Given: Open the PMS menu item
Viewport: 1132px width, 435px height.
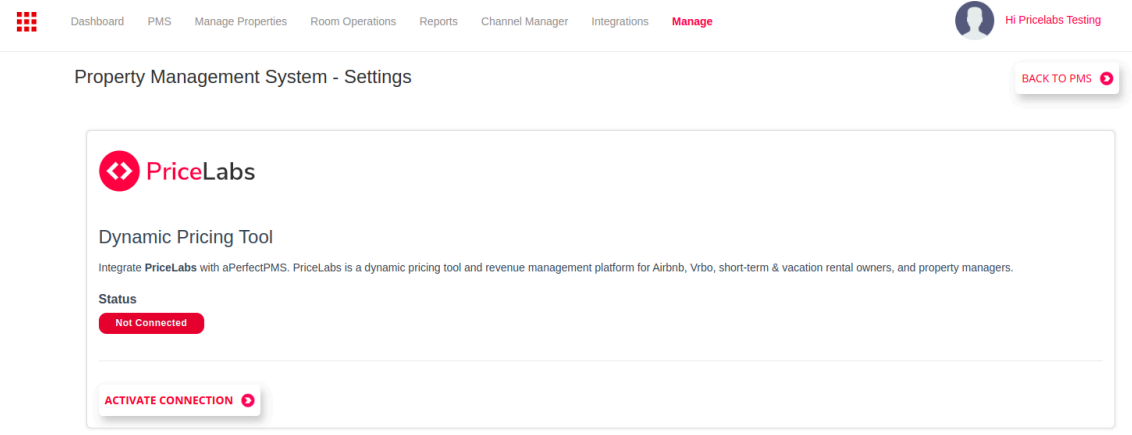Looking at the screenshot, I should pos(160,22).
